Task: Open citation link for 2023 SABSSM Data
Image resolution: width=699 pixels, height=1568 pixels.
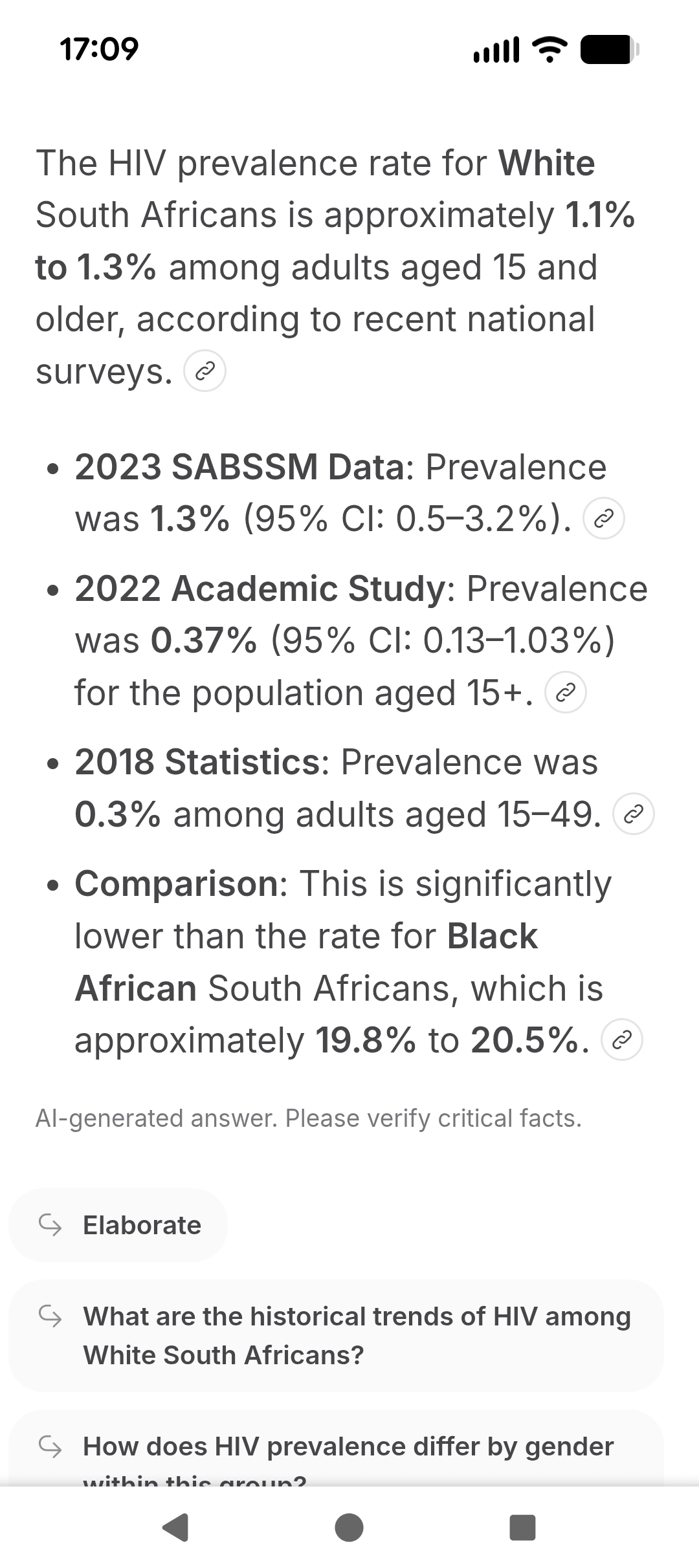Action: (604, 518)
